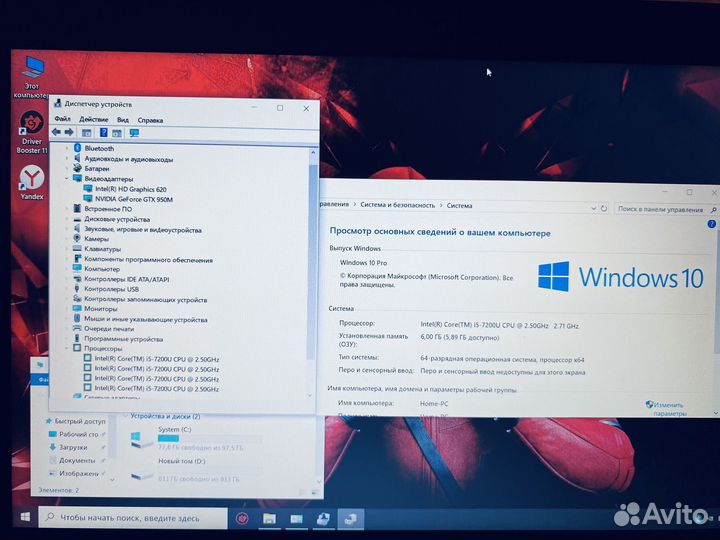Collapse the Видеоадаптеры node

[67, 179]
